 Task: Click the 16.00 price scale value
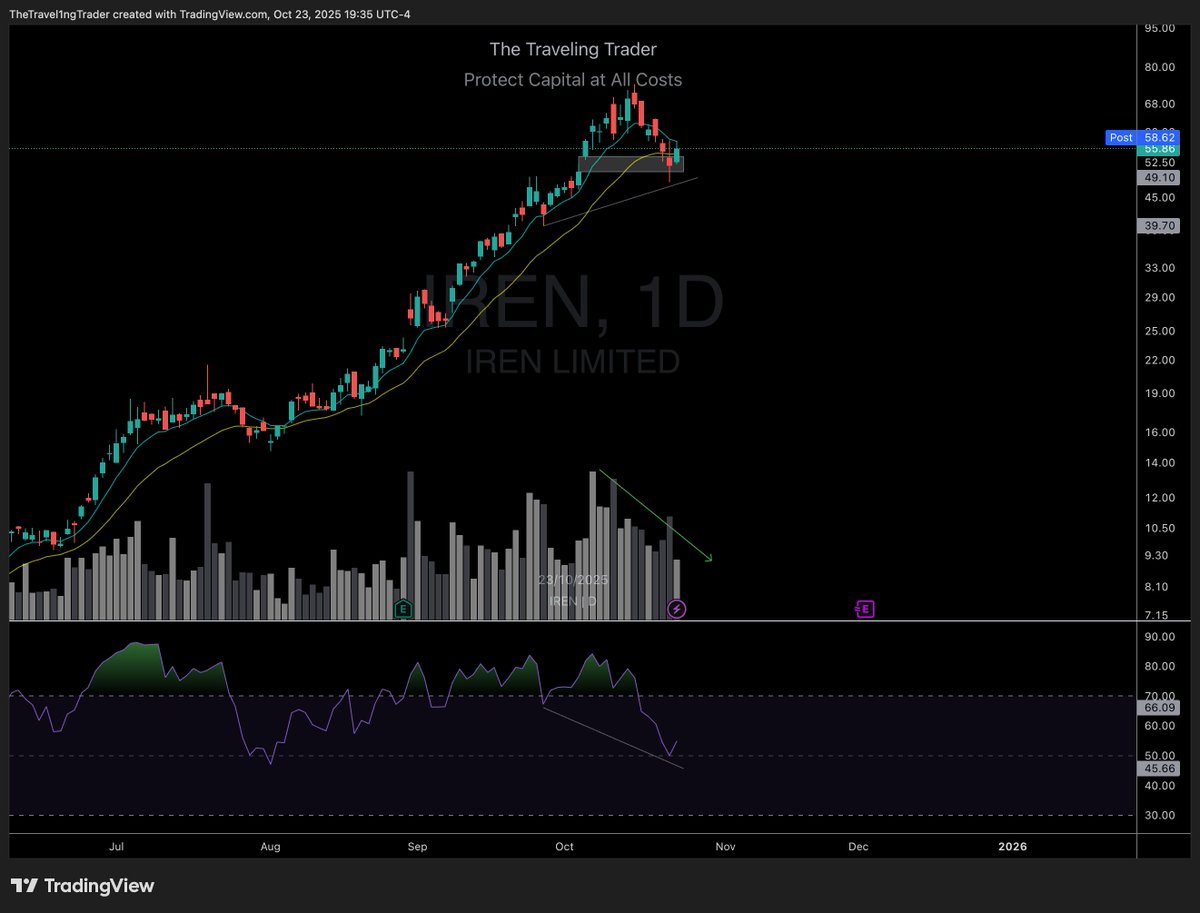[x=1159, y=432]
